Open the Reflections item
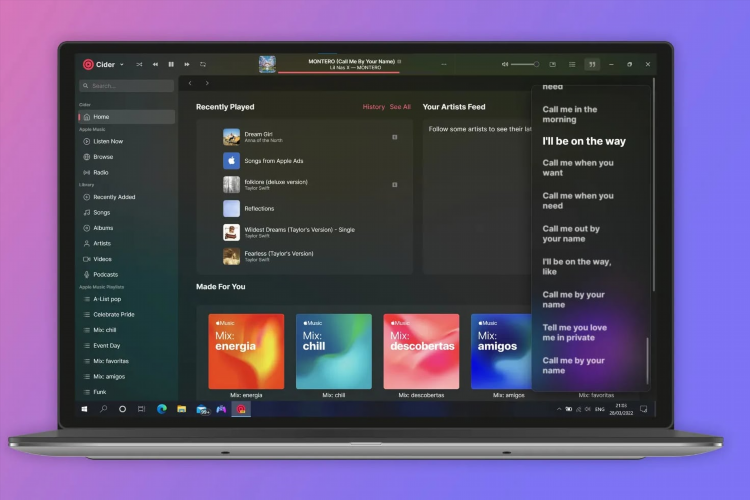 point(304,209)
